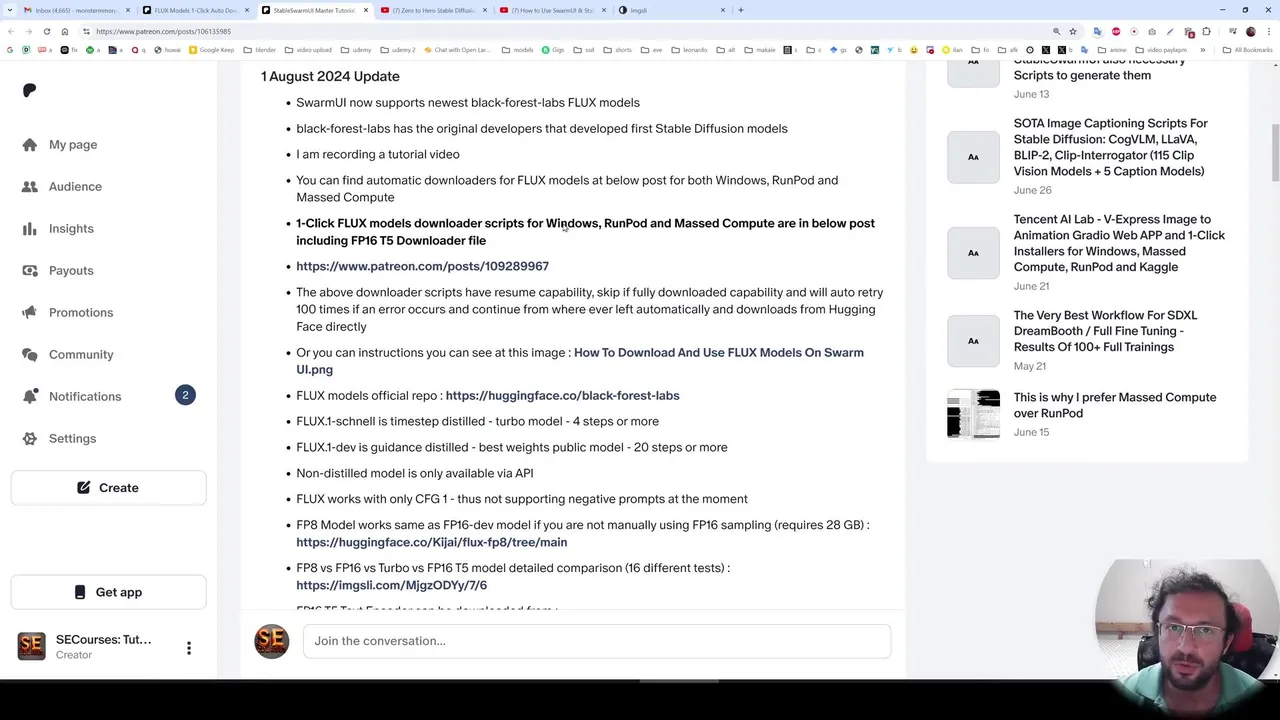Click placeholder thumbnail of Tencent V-Express post
The width and height of the screenshot is (1280, 720).
tap(973, 253)
